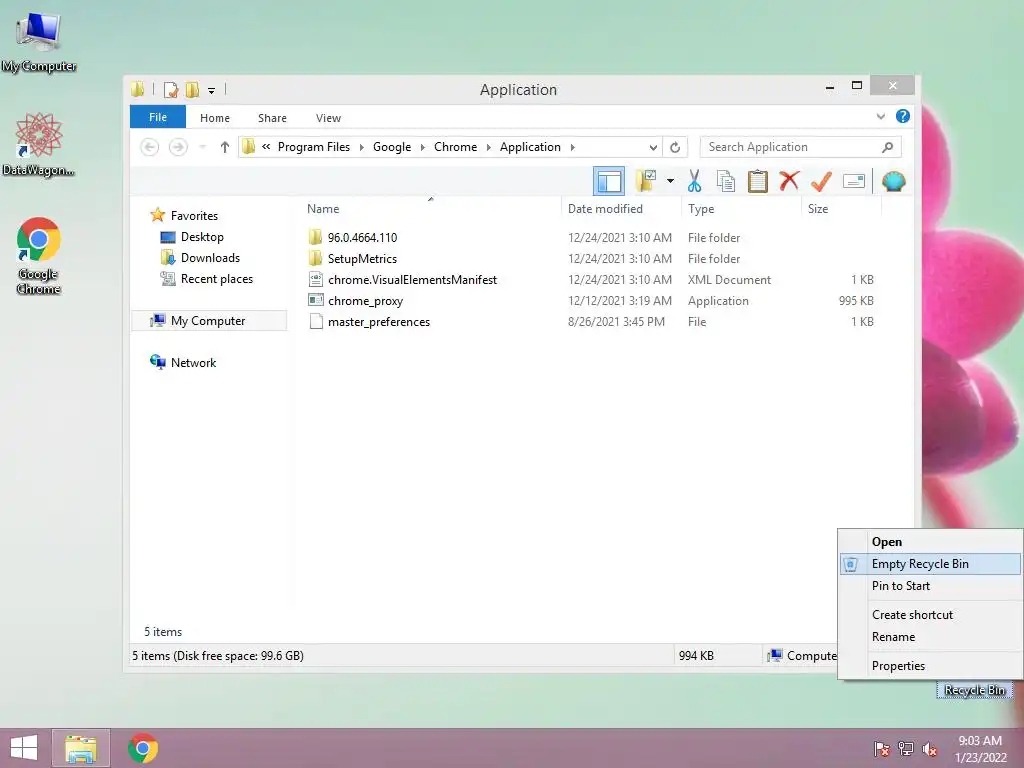Click the Back navigation arrow
Image resolution: width=1024 pixels, height=768 pixels.
click(x=150, y=147)
